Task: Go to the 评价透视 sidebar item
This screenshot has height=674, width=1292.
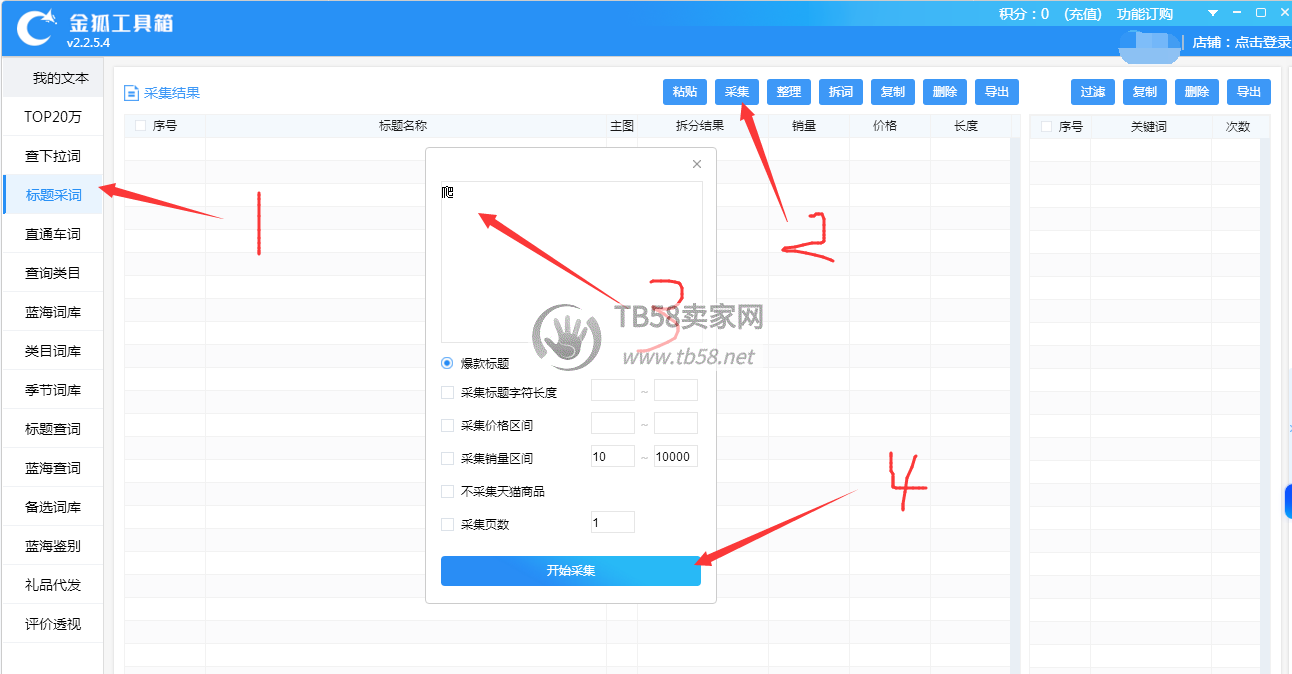Action: coord(53,624)
